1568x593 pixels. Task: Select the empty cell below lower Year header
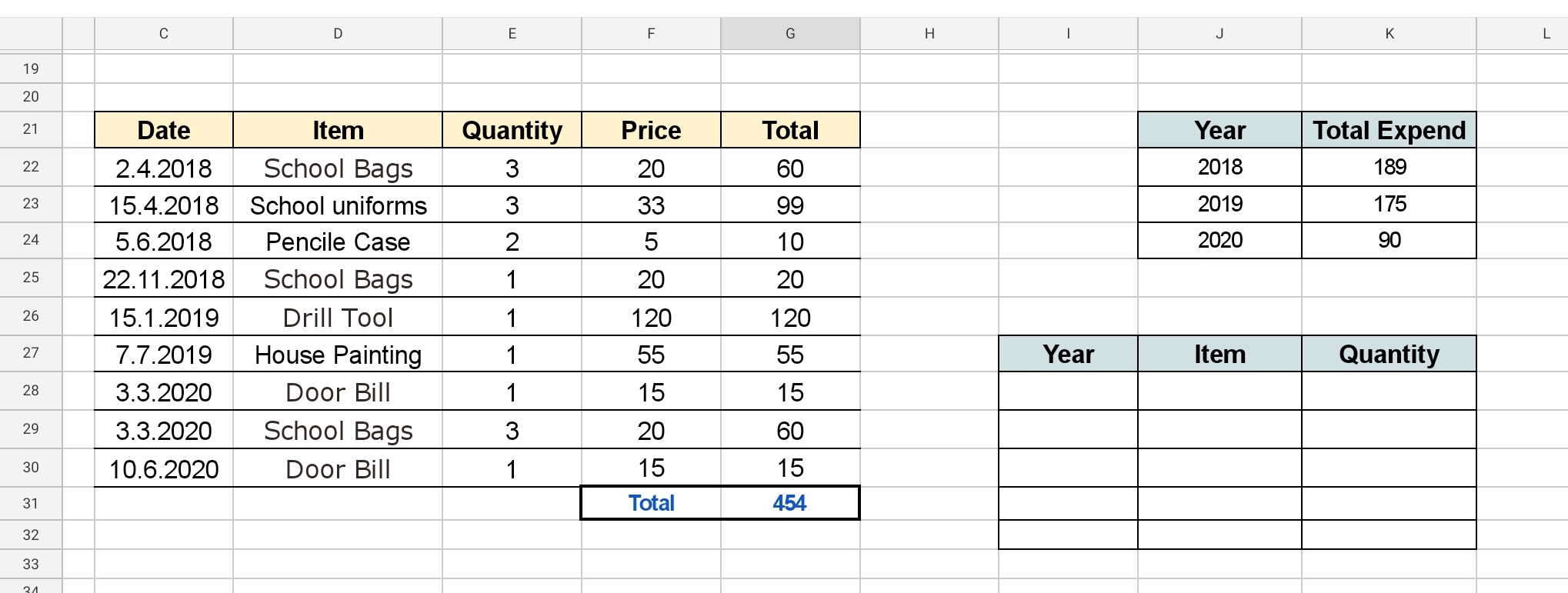1068,391
